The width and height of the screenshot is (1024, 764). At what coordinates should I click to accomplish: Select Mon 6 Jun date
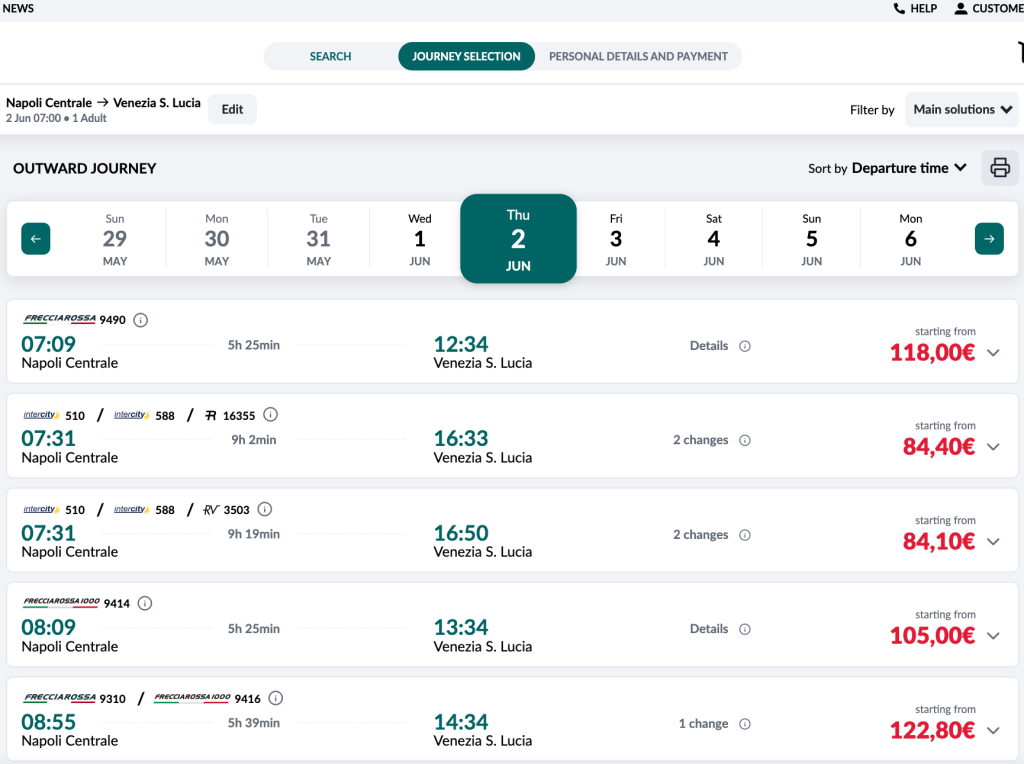[x=911, y=239]
